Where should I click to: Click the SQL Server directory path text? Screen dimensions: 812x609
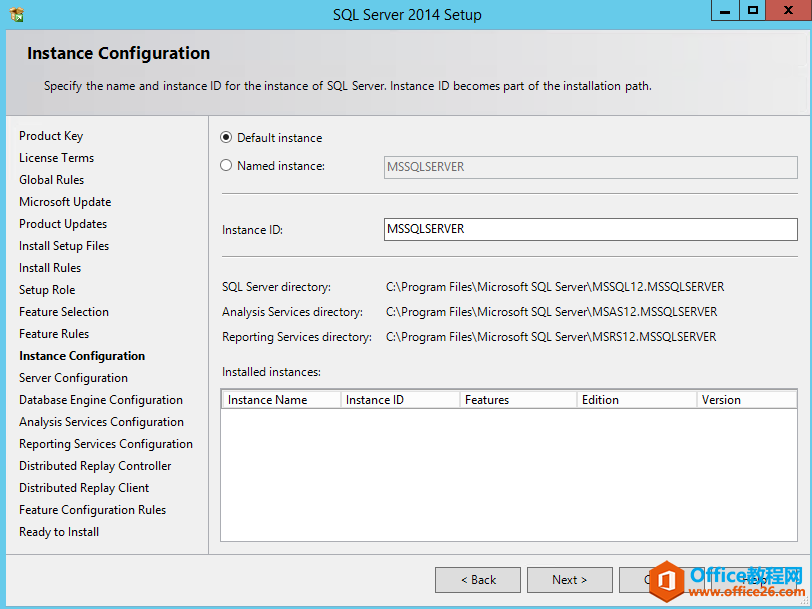point(555,287)
